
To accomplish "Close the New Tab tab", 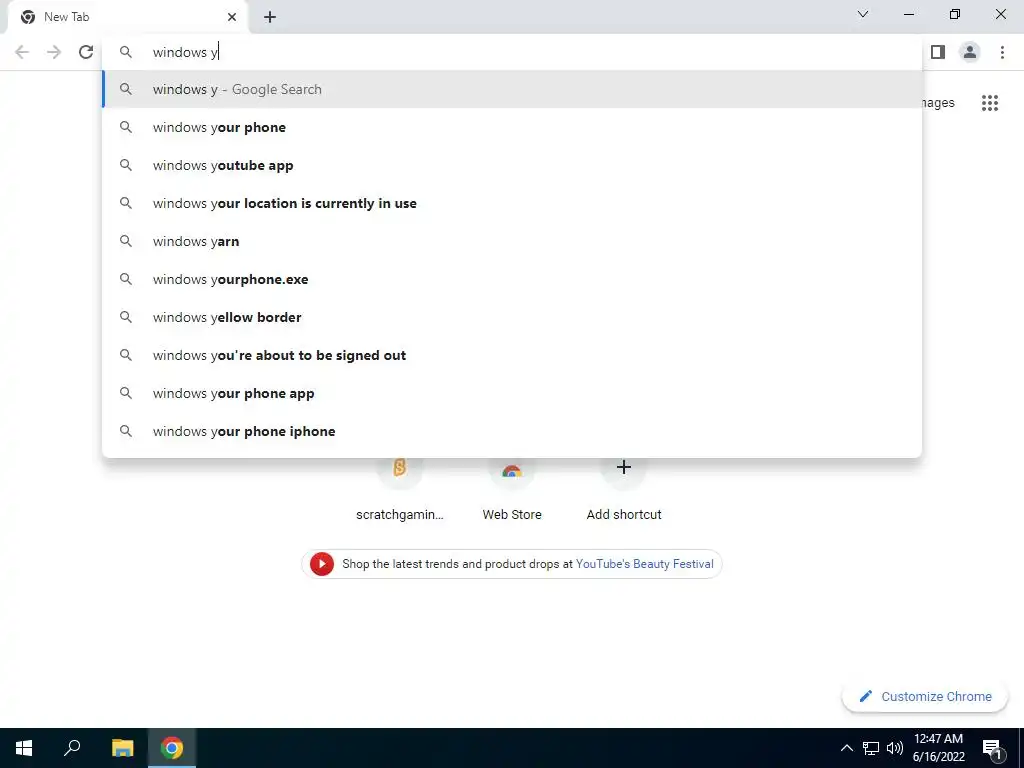I will [x=232, y=17].
